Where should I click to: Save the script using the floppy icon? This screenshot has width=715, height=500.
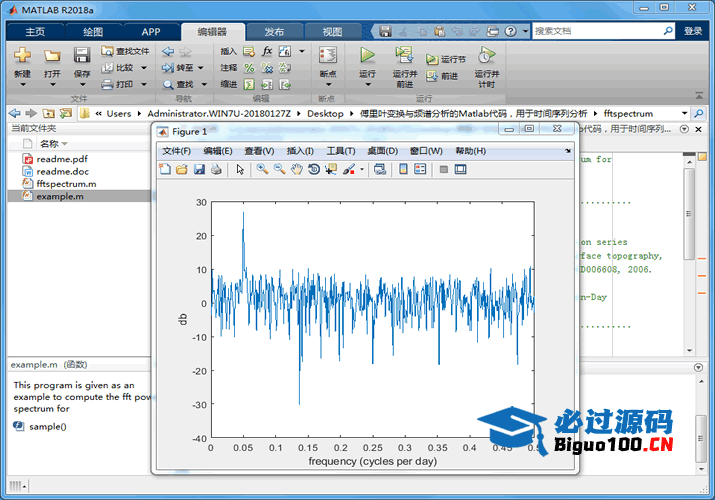tap(82, 55)
